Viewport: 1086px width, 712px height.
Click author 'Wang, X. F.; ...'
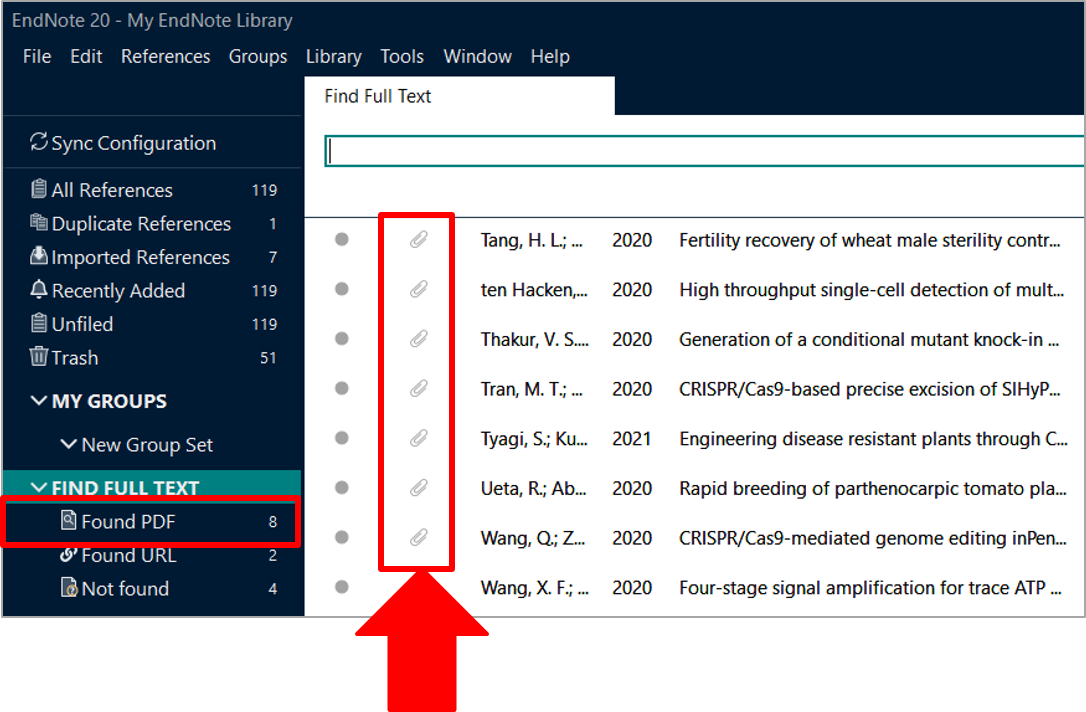click(x=535, y=588)
